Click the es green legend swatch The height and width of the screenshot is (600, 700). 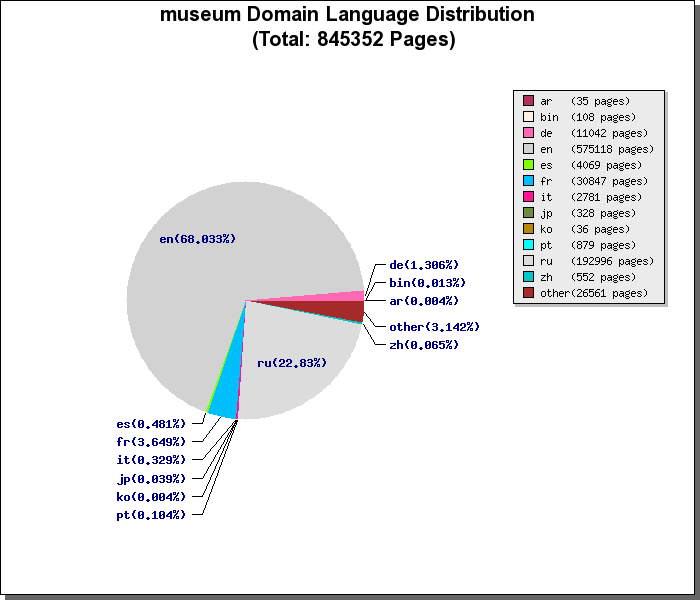pyautogui.click(x=528, y=165)
